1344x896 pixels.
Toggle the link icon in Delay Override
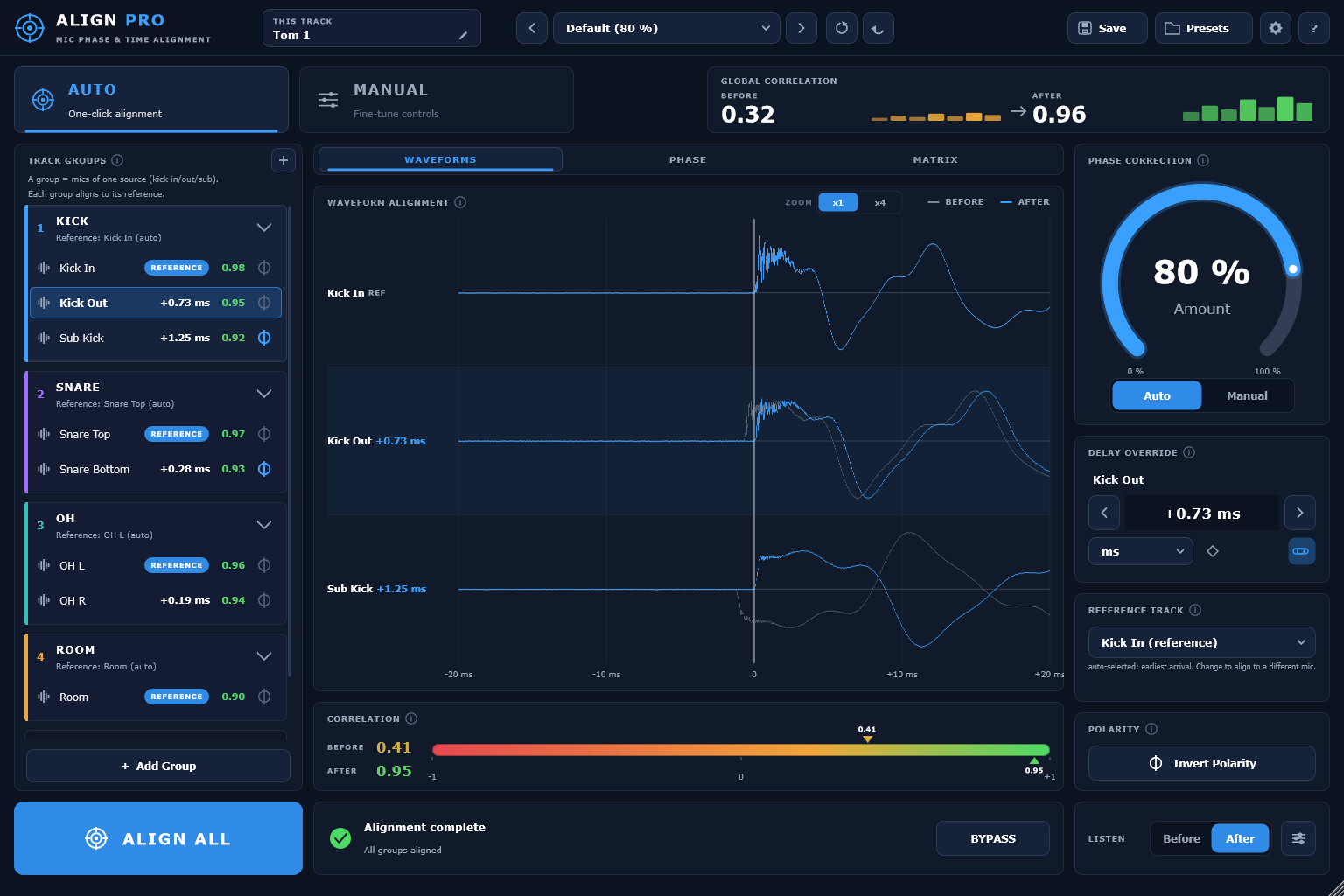coord(1301,551)
